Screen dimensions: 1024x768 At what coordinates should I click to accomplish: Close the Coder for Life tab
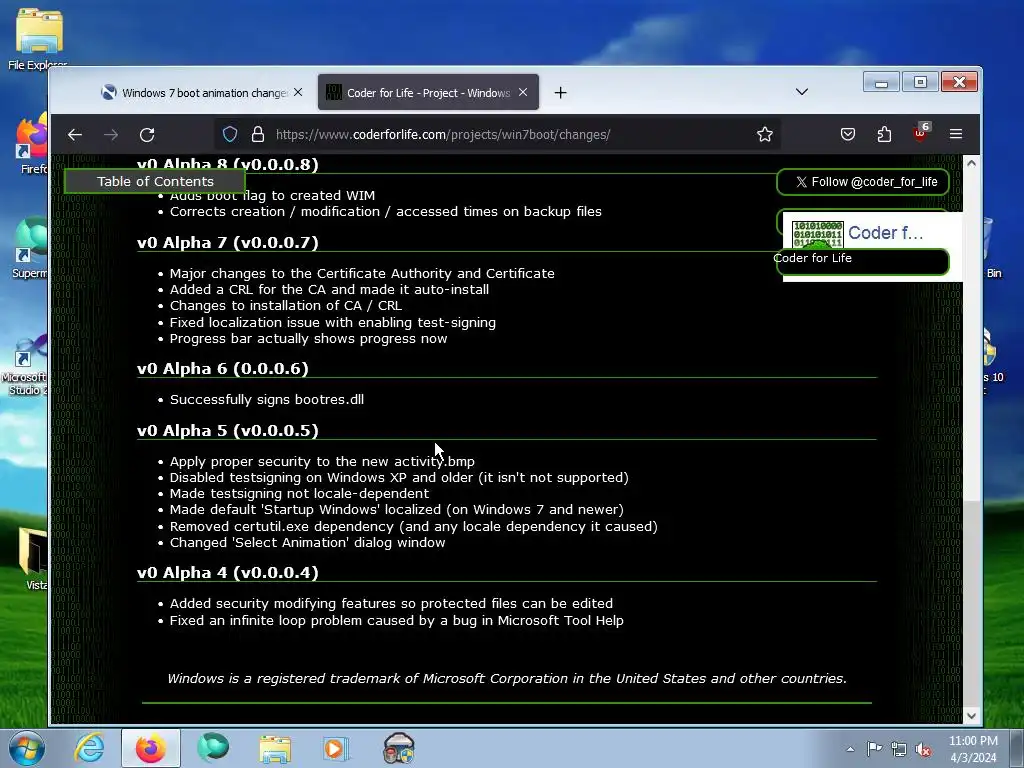[x=523, y=93]
